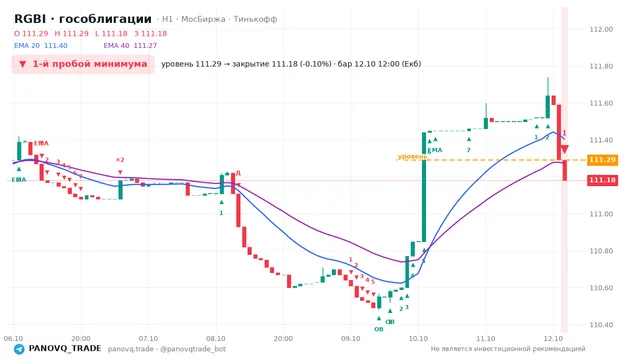This screenshot has height=360, width=640.
Task: Click the orange 'уровень' level label
Action: tap(412, 156)
